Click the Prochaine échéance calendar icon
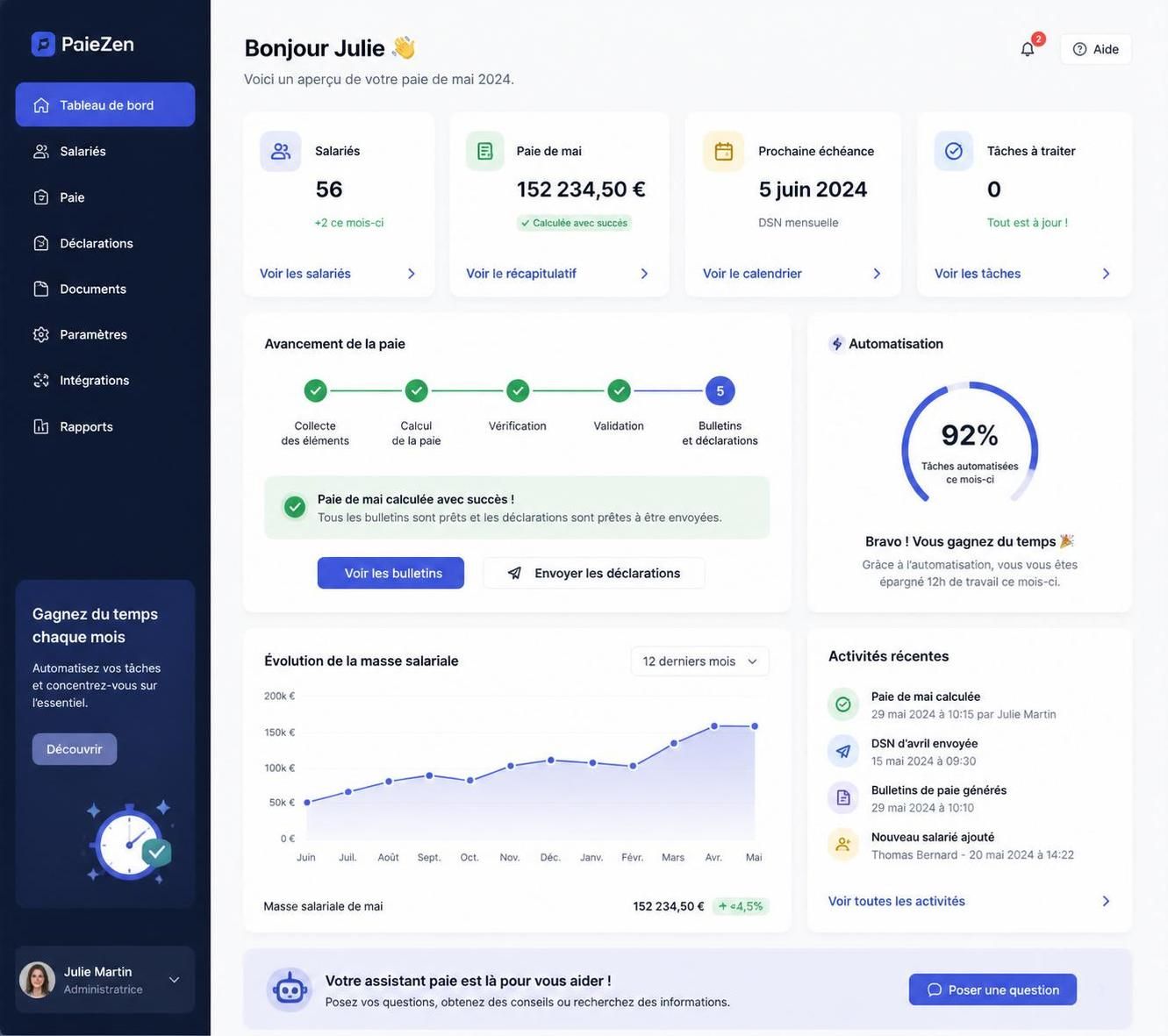 [x=724, y=151]
